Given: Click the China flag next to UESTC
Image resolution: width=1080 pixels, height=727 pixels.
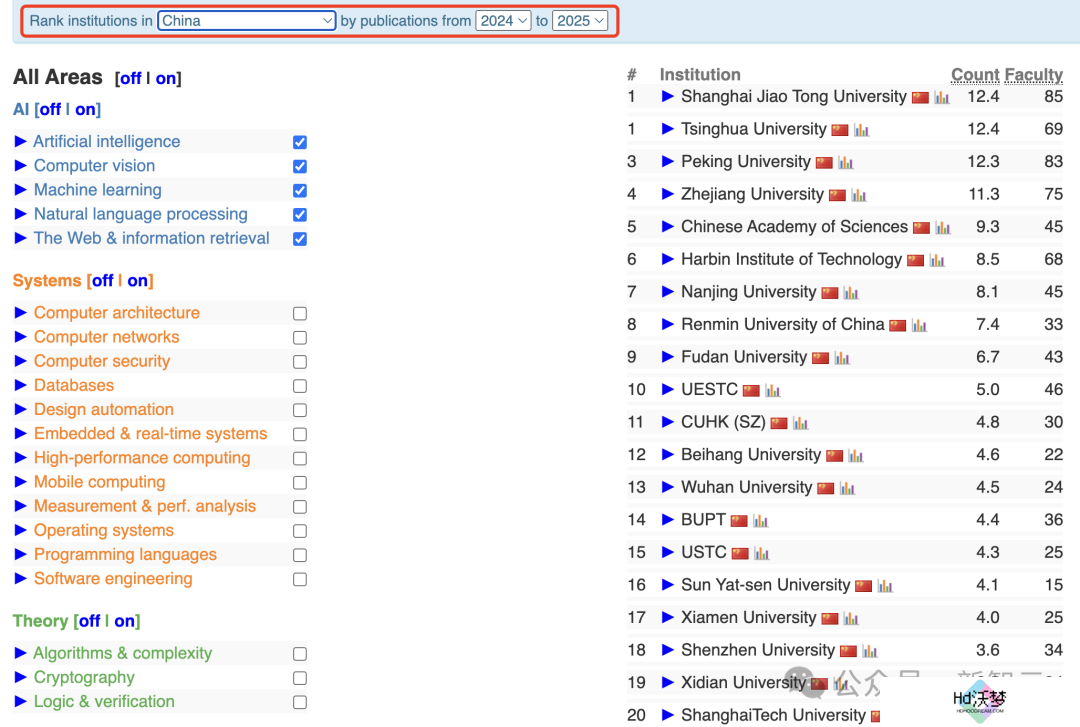Looking at the screenshot, I should point(751,391).
